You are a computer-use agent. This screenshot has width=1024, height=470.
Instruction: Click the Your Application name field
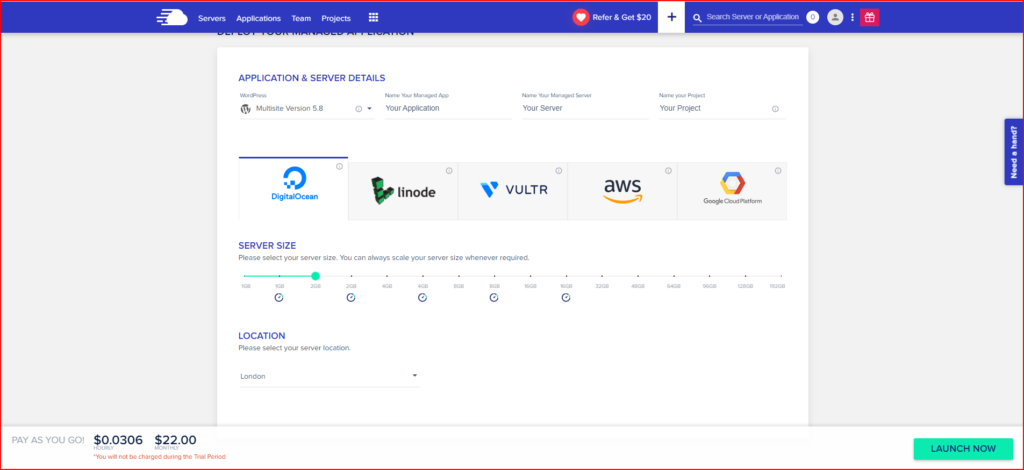point(448,108)
